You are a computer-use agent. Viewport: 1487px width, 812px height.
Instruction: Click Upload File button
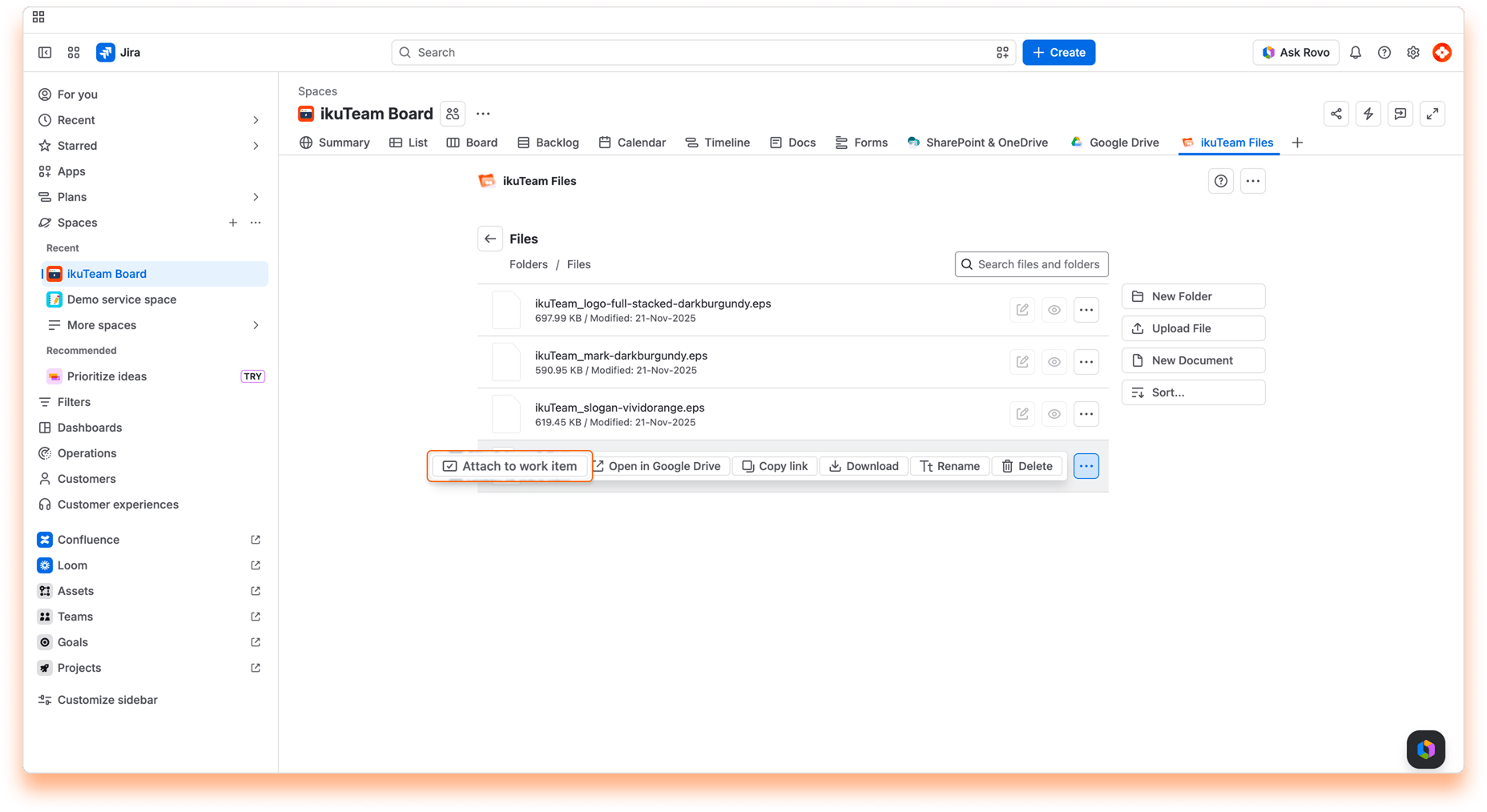(1193, 328)
